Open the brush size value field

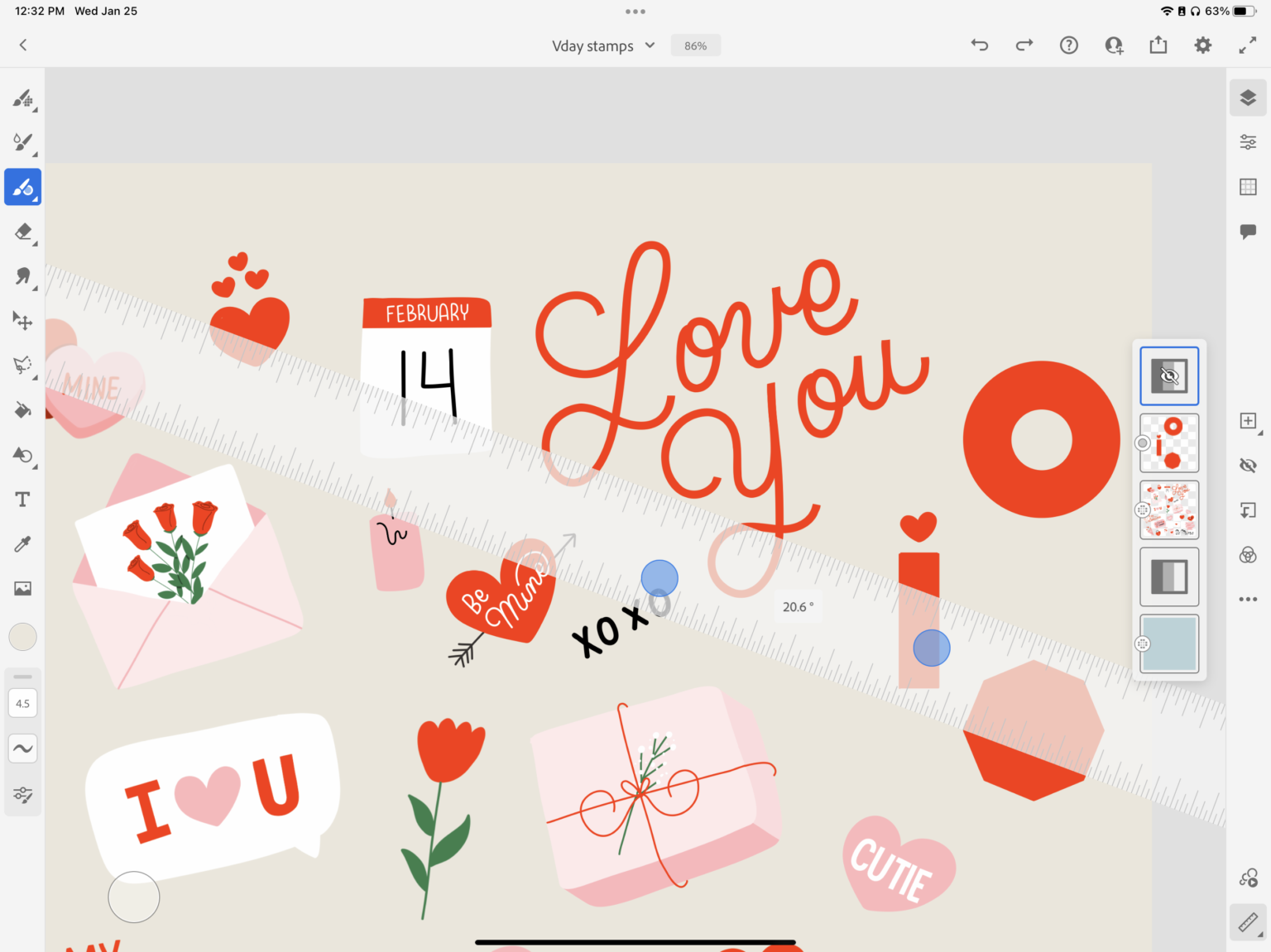pos(22,702)
